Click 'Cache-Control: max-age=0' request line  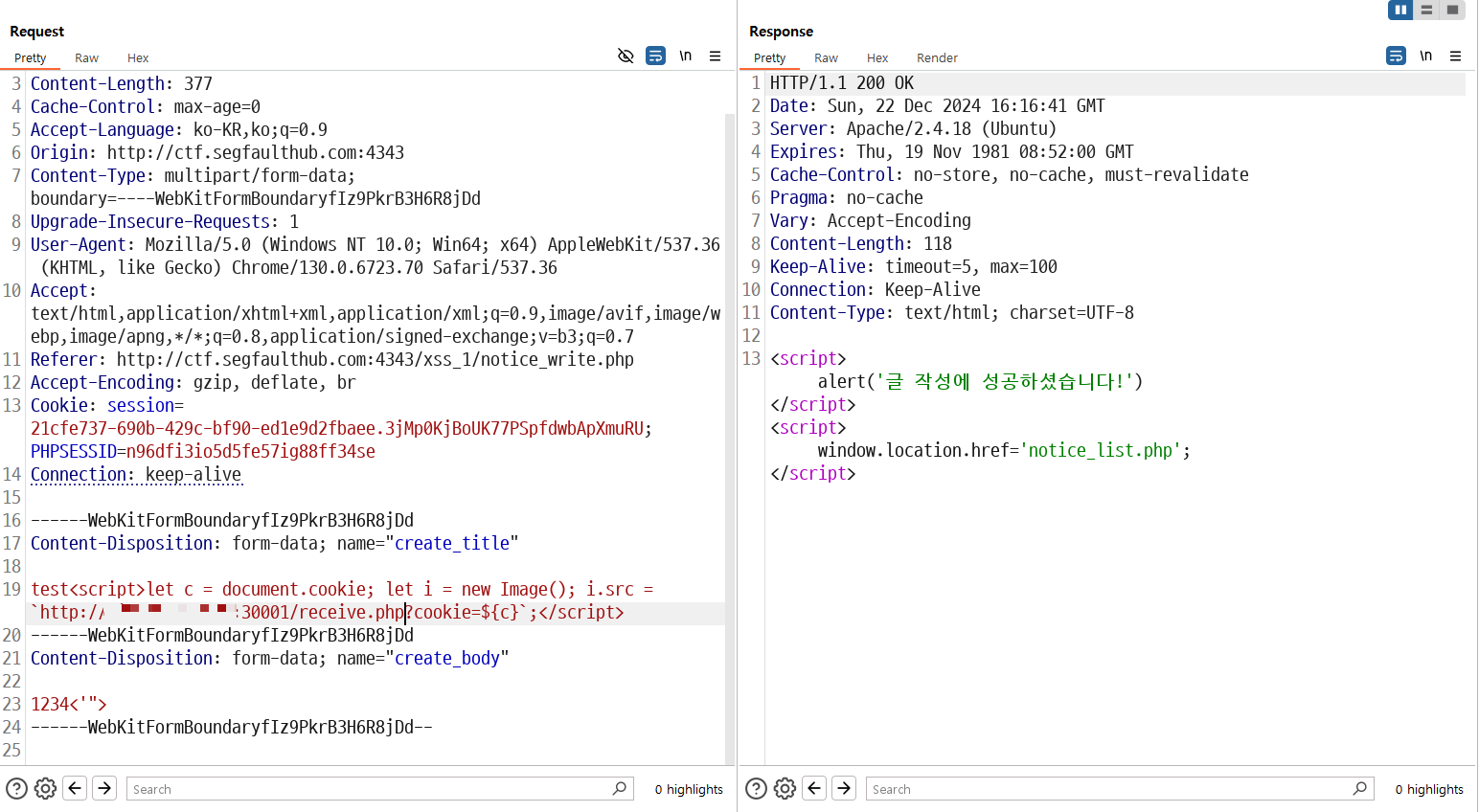(146, 106)
